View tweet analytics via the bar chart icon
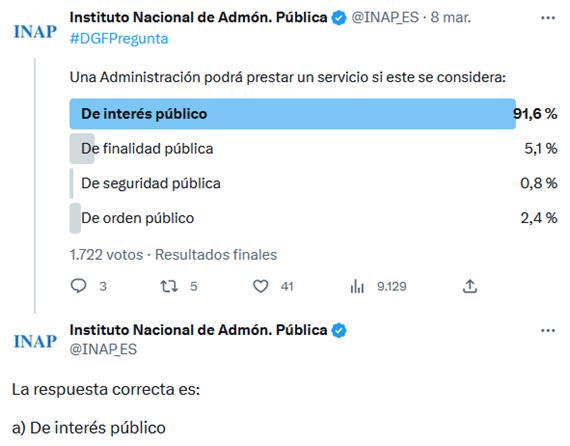The height and width of the screenshot is (446, 570). tap(357, 286)
